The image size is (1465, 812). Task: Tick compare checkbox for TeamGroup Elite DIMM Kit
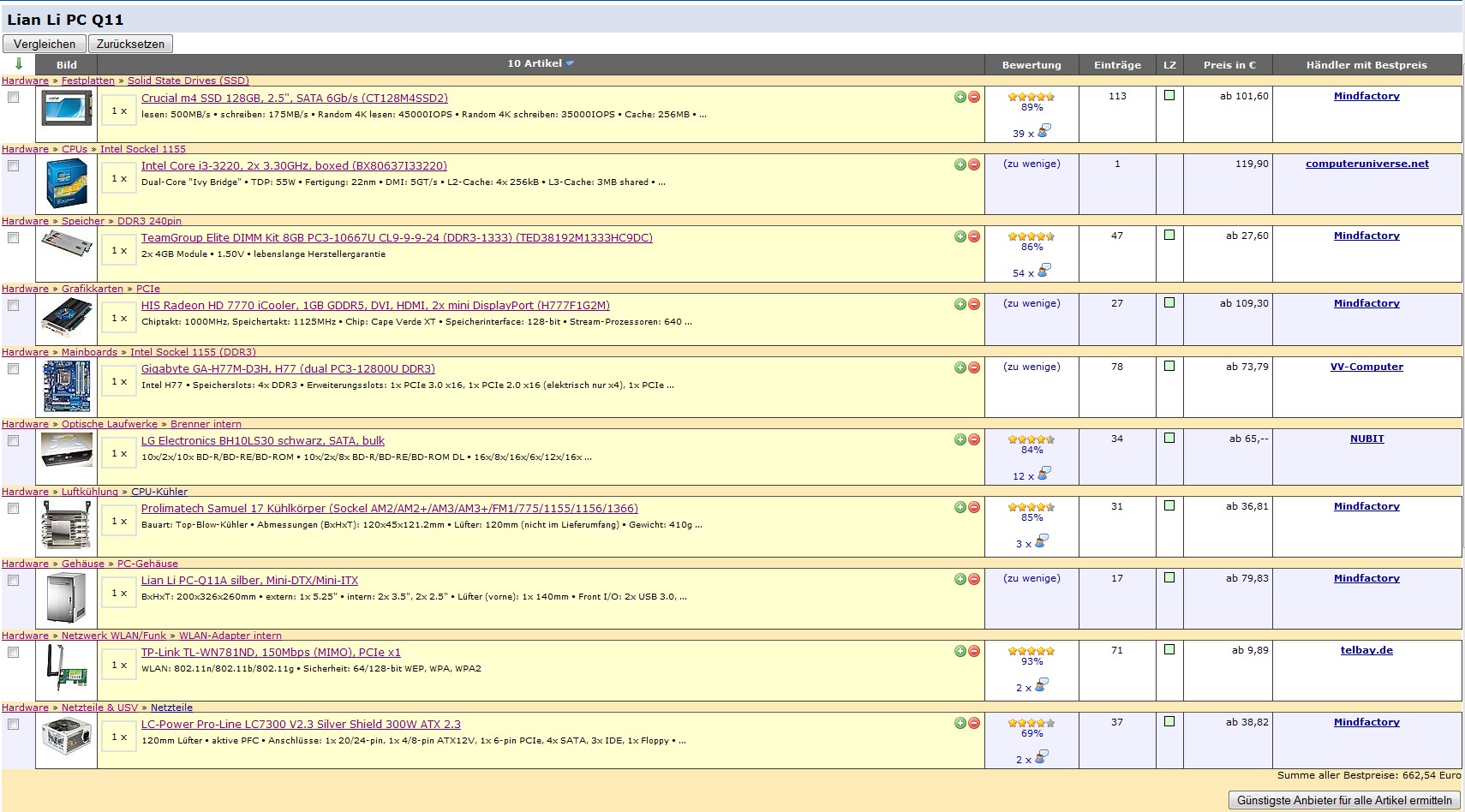(x=13, y=237)
